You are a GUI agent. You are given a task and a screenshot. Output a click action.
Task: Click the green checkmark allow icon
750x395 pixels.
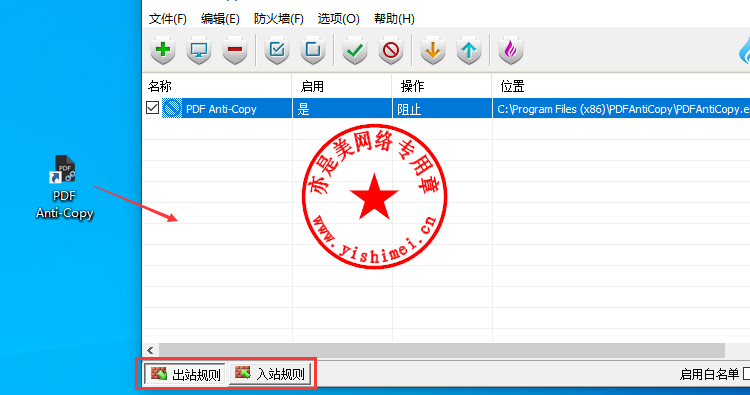(x=355, y=50)
